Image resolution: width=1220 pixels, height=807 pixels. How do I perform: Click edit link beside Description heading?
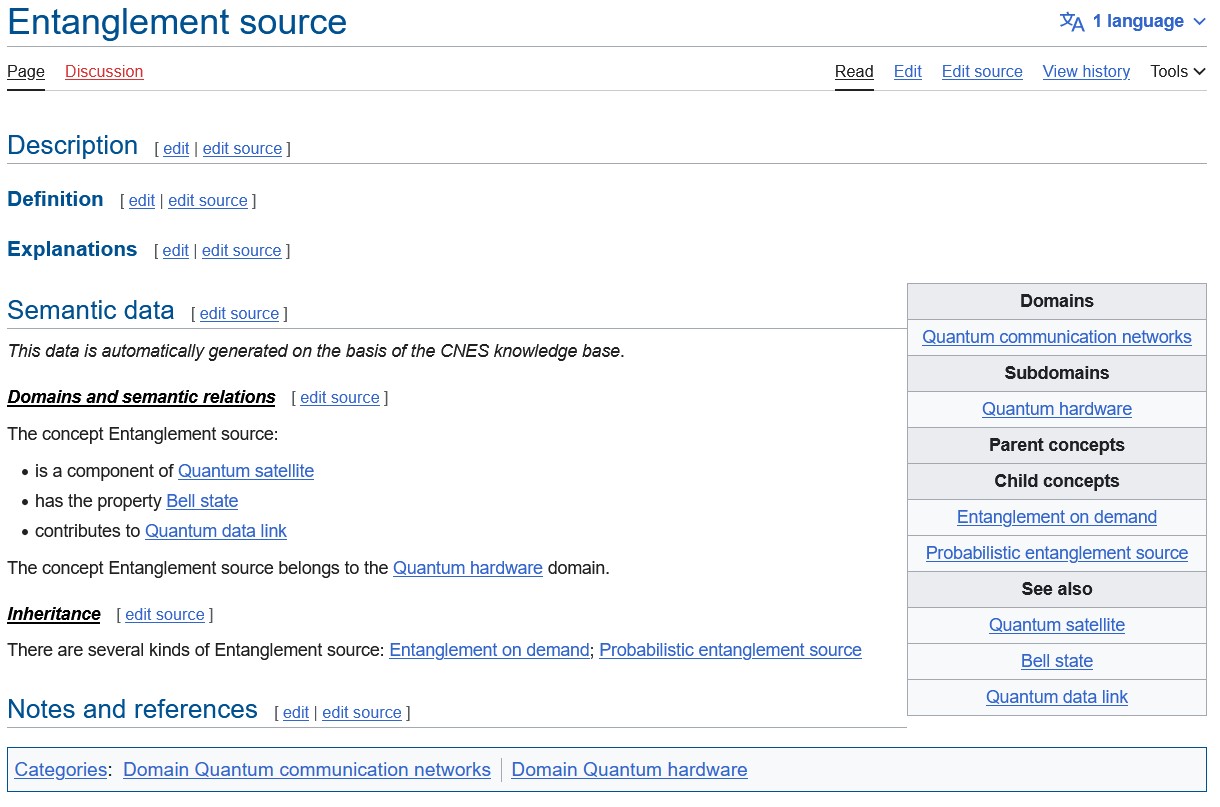pos(176,149)
